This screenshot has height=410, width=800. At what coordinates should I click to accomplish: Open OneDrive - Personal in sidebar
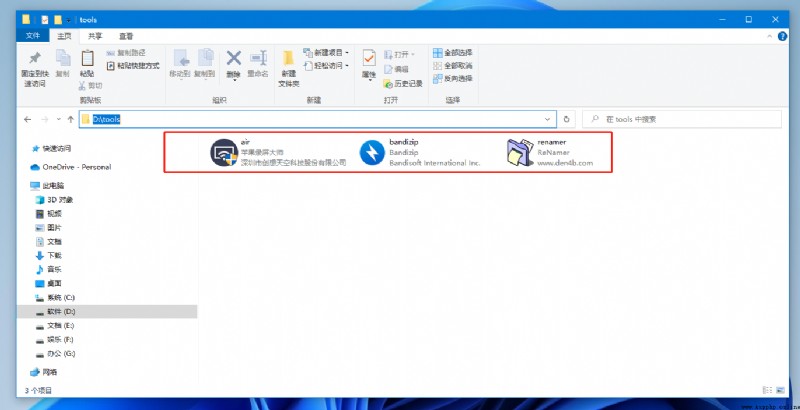click(x=71, y=167)
